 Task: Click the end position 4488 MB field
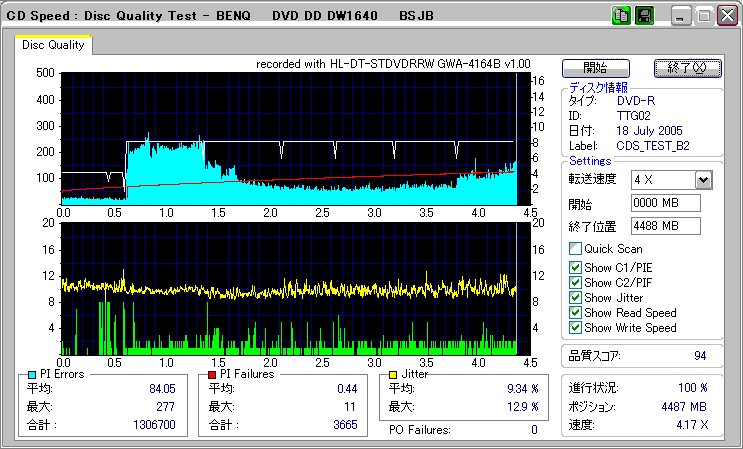665,225
